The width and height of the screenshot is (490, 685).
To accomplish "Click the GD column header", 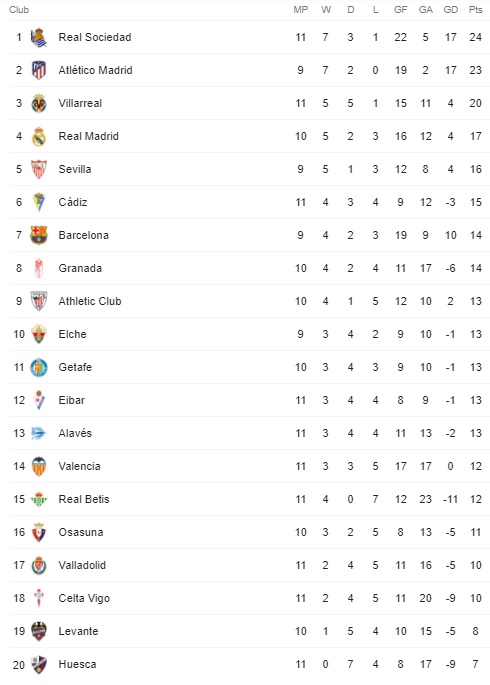I will (x=450, y=10).
